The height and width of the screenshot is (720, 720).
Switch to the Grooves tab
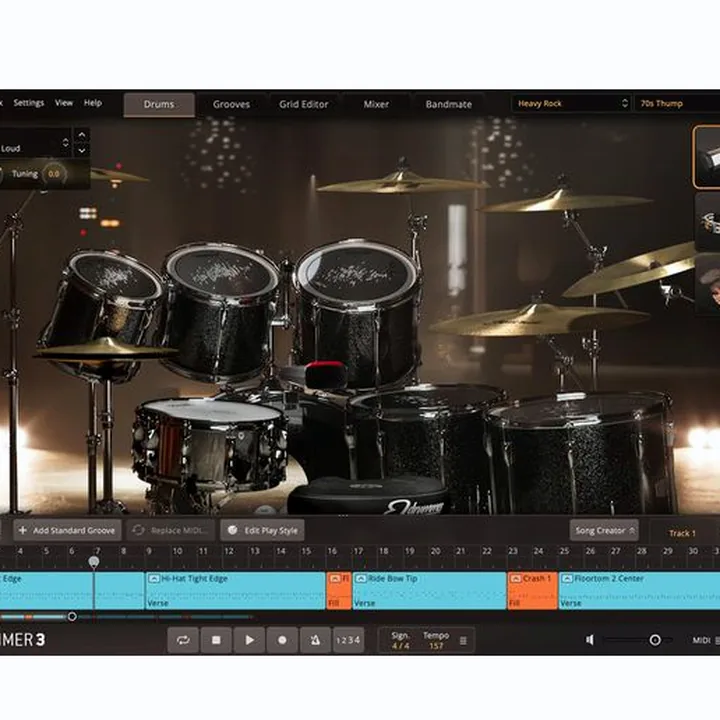231,104
